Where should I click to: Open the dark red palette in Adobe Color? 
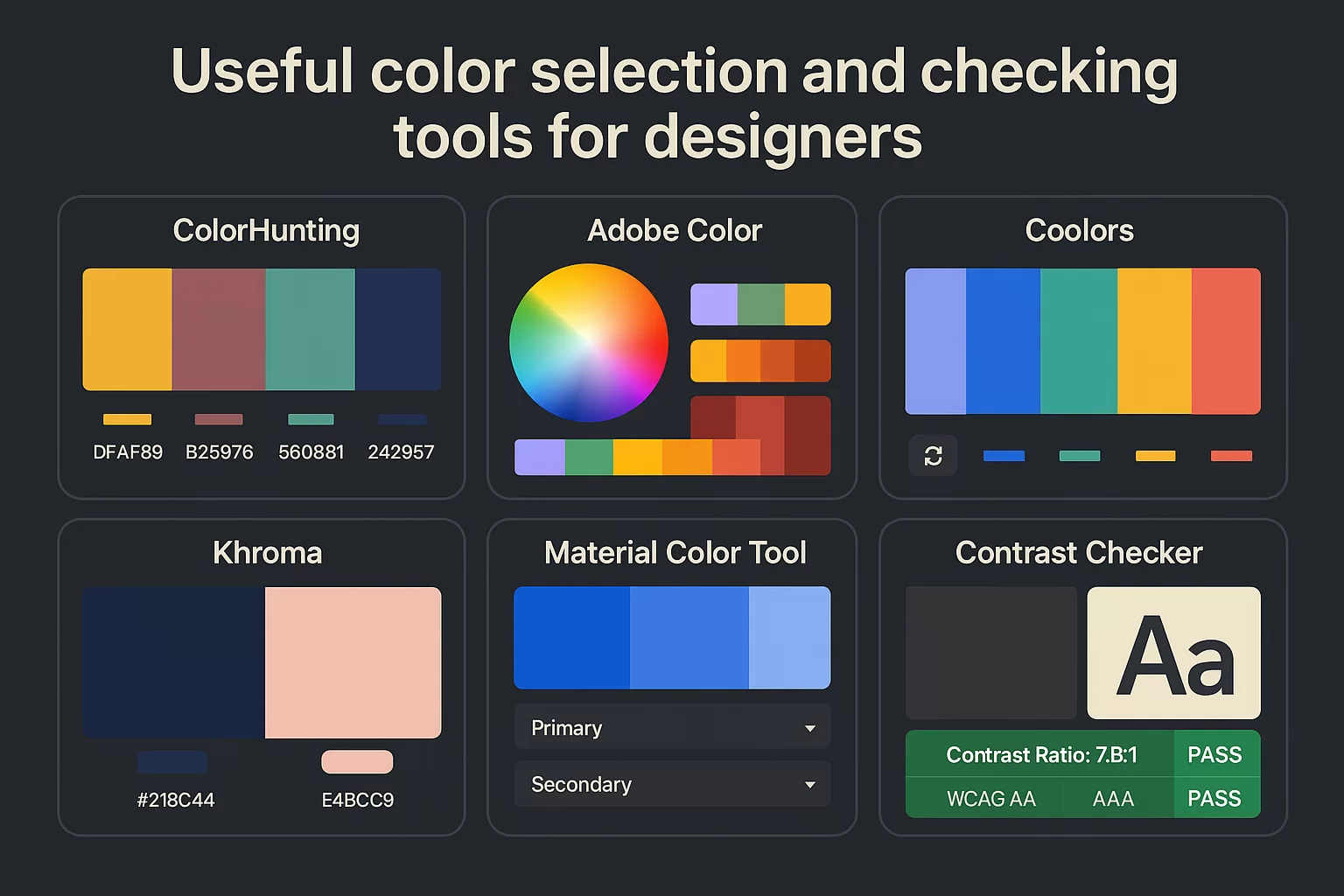pos(760,416)
